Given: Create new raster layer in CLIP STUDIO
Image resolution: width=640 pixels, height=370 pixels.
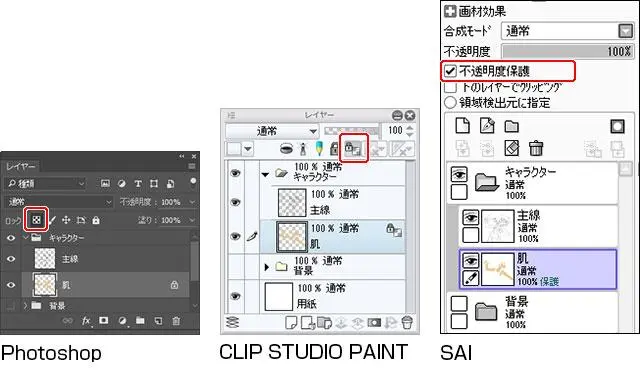Looking at the screenshot, I should [291, 323].
